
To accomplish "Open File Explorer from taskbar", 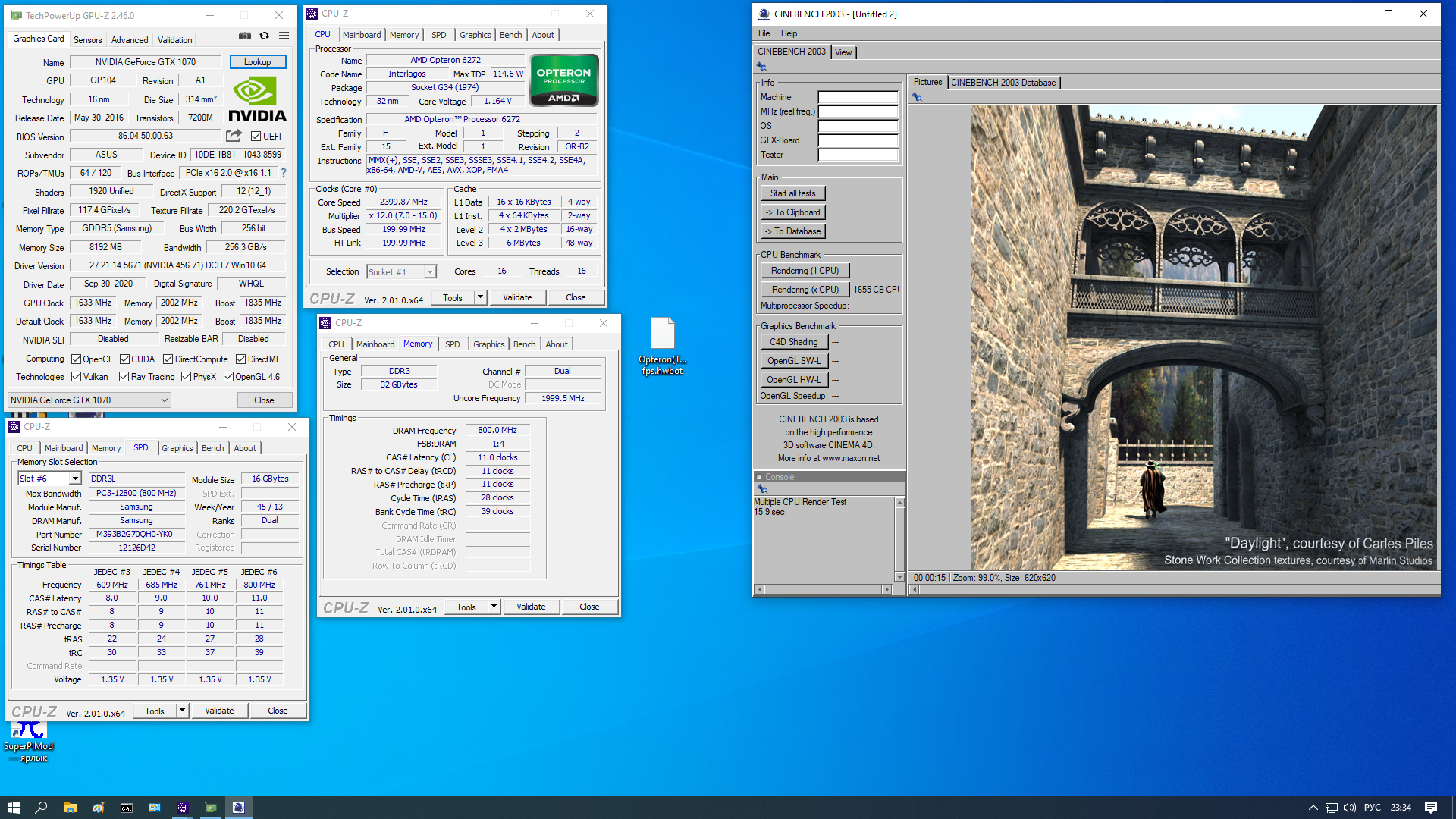I will (70, 808).
